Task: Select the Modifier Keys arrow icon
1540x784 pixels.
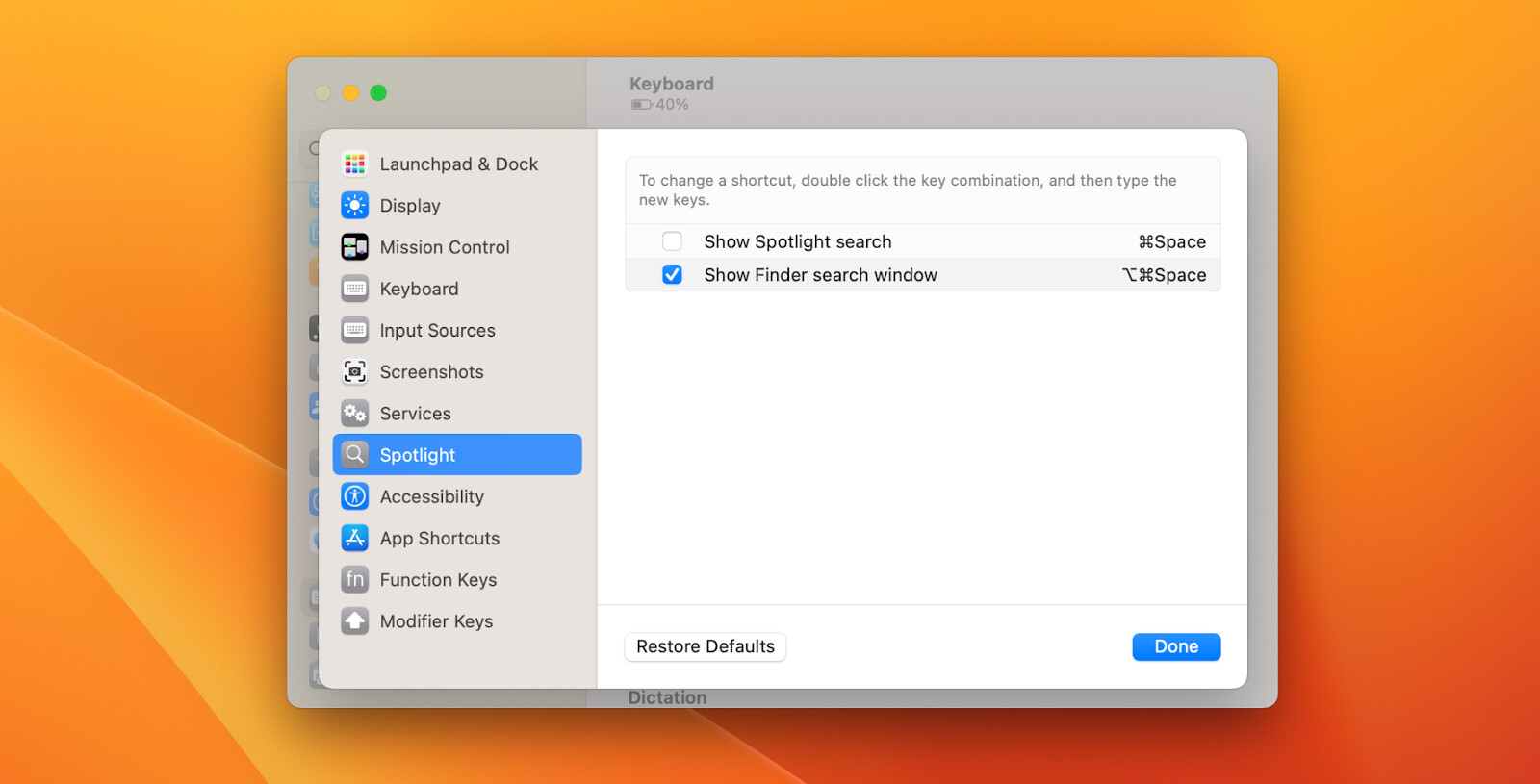Action: tap(354, 621)
